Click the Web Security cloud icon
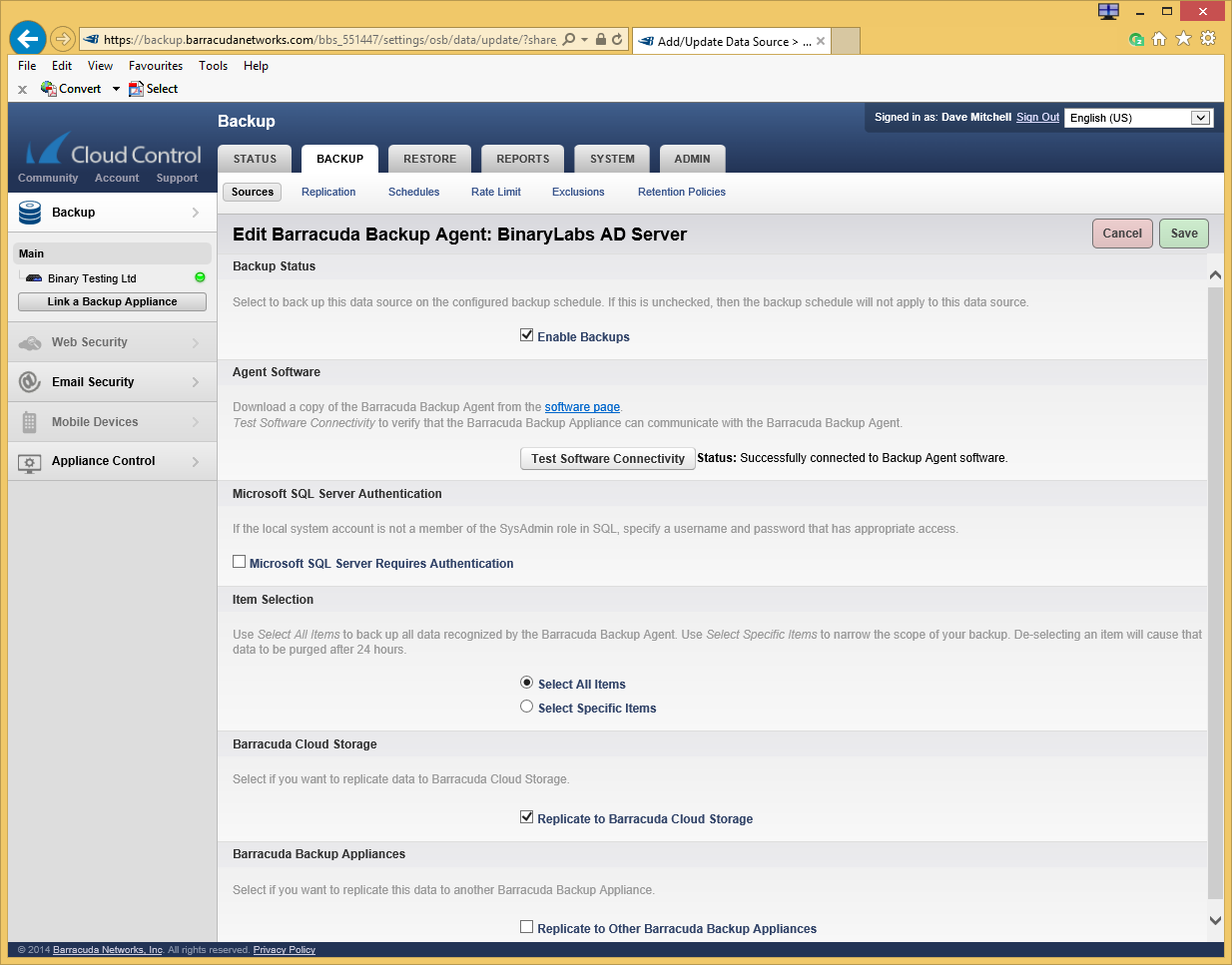The image size is (1232, 965). pyautogui.click(x=30, y=342)
